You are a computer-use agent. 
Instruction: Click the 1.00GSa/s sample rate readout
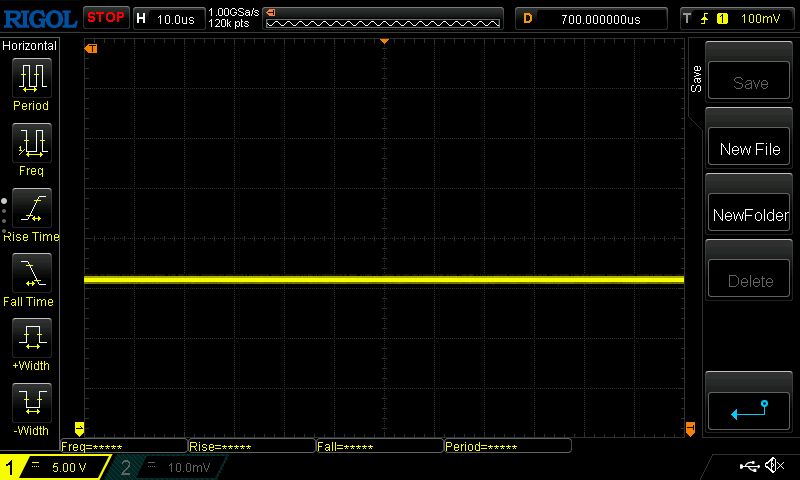(234, 12)
